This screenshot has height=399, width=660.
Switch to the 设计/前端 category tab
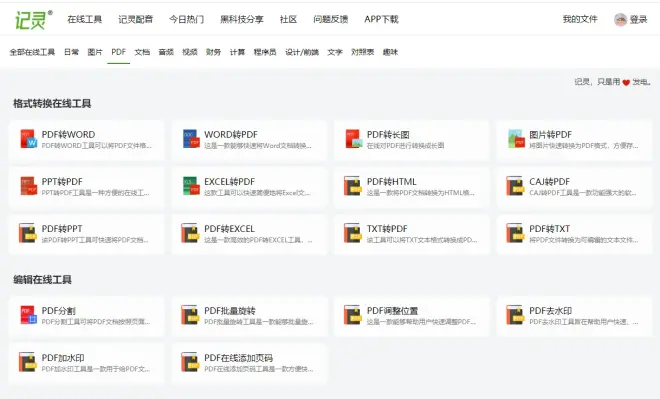(302, 52)
